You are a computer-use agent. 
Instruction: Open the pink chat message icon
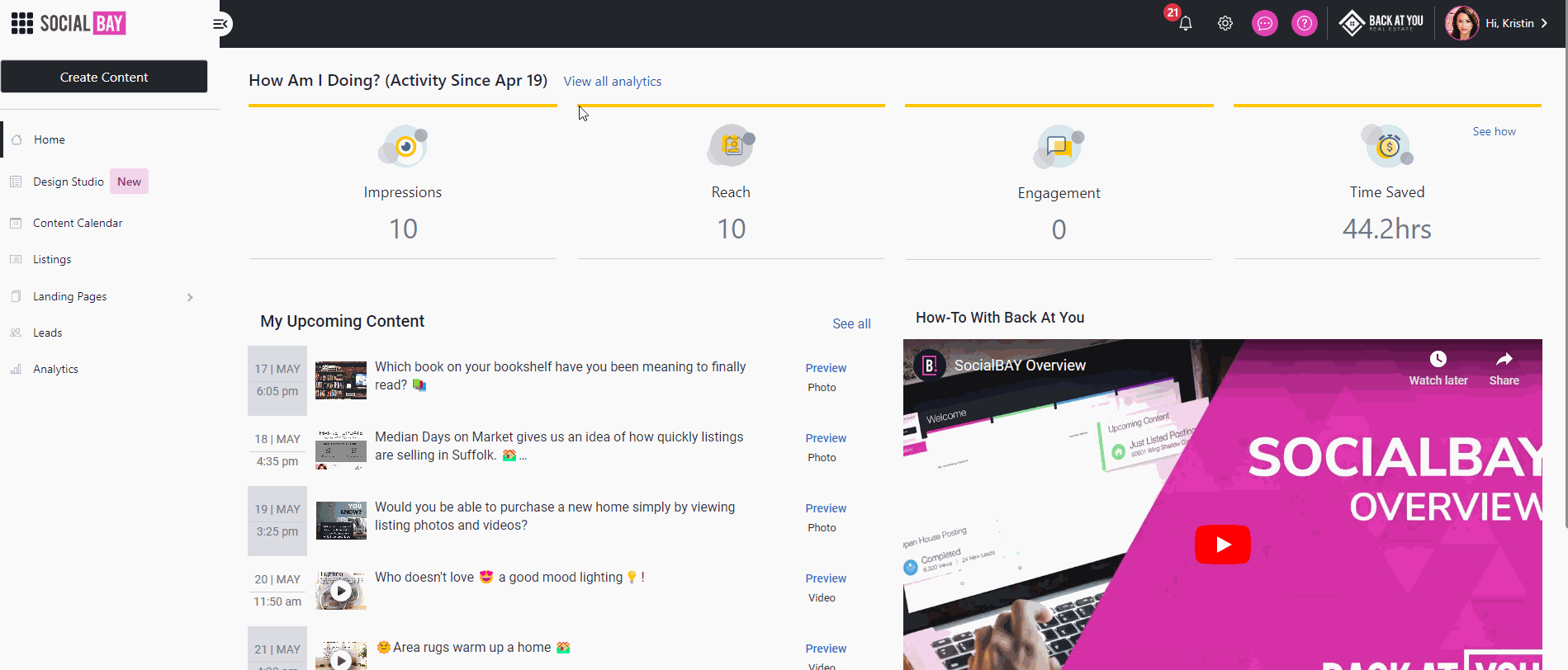pos(1264,23)
